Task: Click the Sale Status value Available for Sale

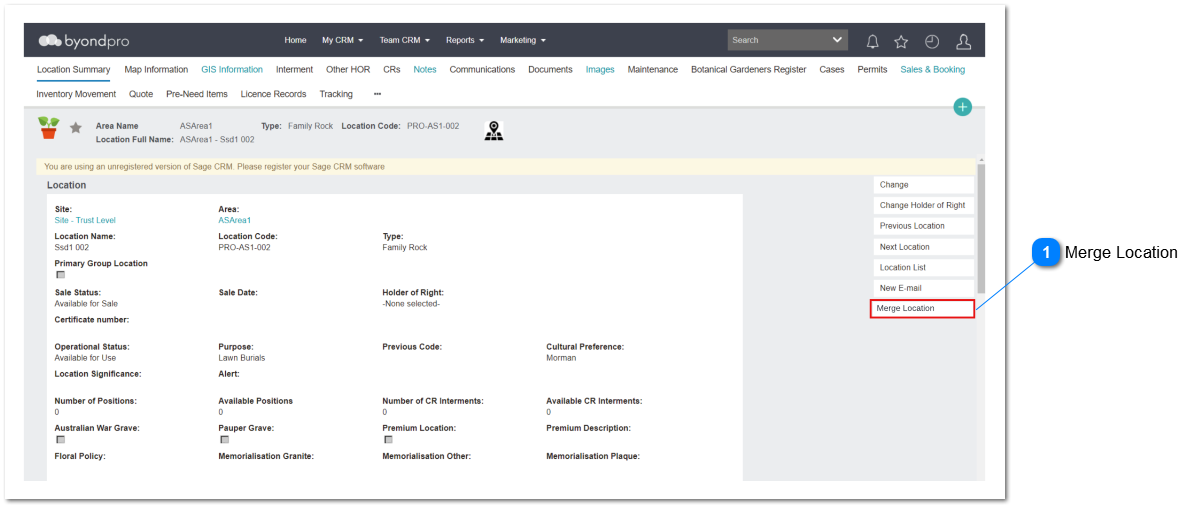Action: [86, 303]
